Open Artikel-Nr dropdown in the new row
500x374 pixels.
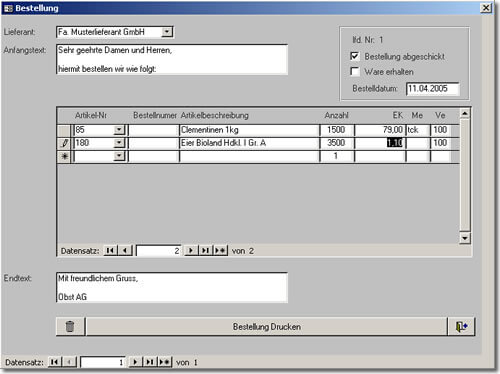click(119, 156)
